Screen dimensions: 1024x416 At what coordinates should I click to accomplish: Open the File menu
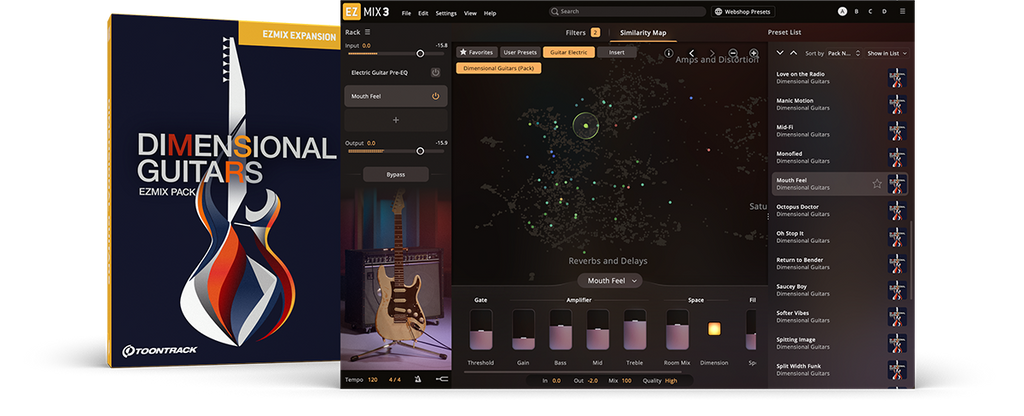pos(407,13)
